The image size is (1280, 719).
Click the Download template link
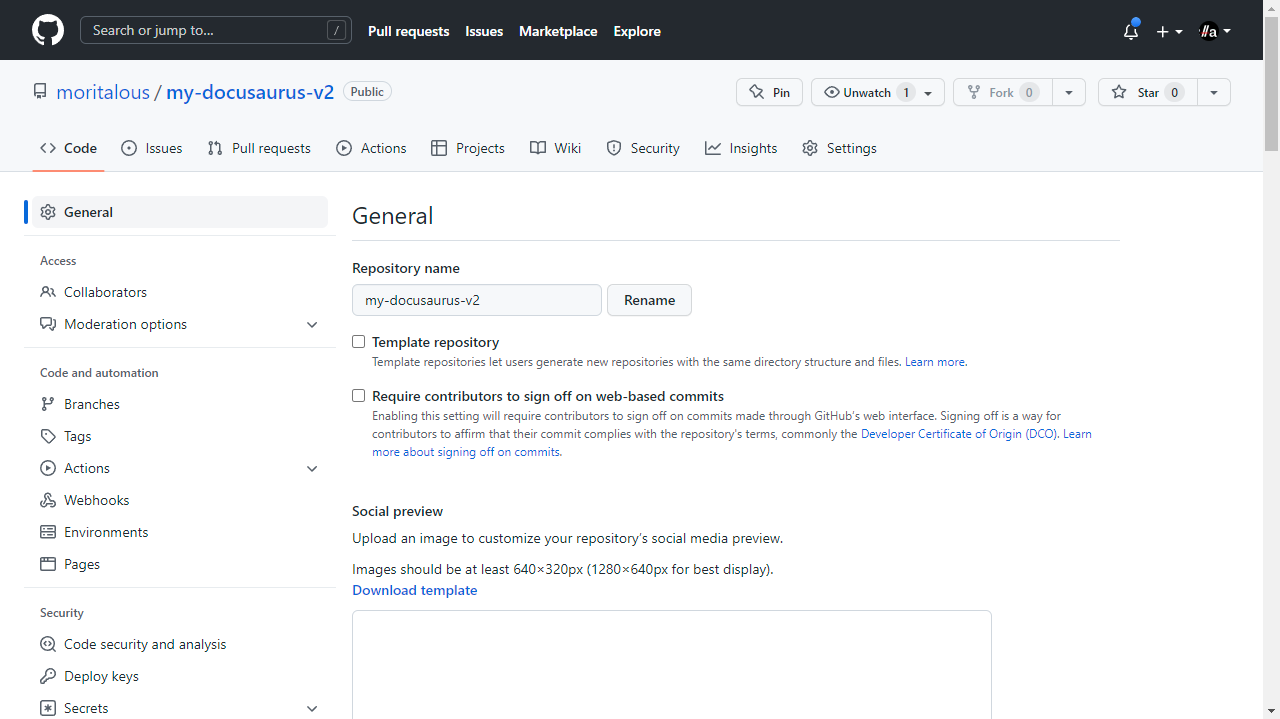[414, 590]
